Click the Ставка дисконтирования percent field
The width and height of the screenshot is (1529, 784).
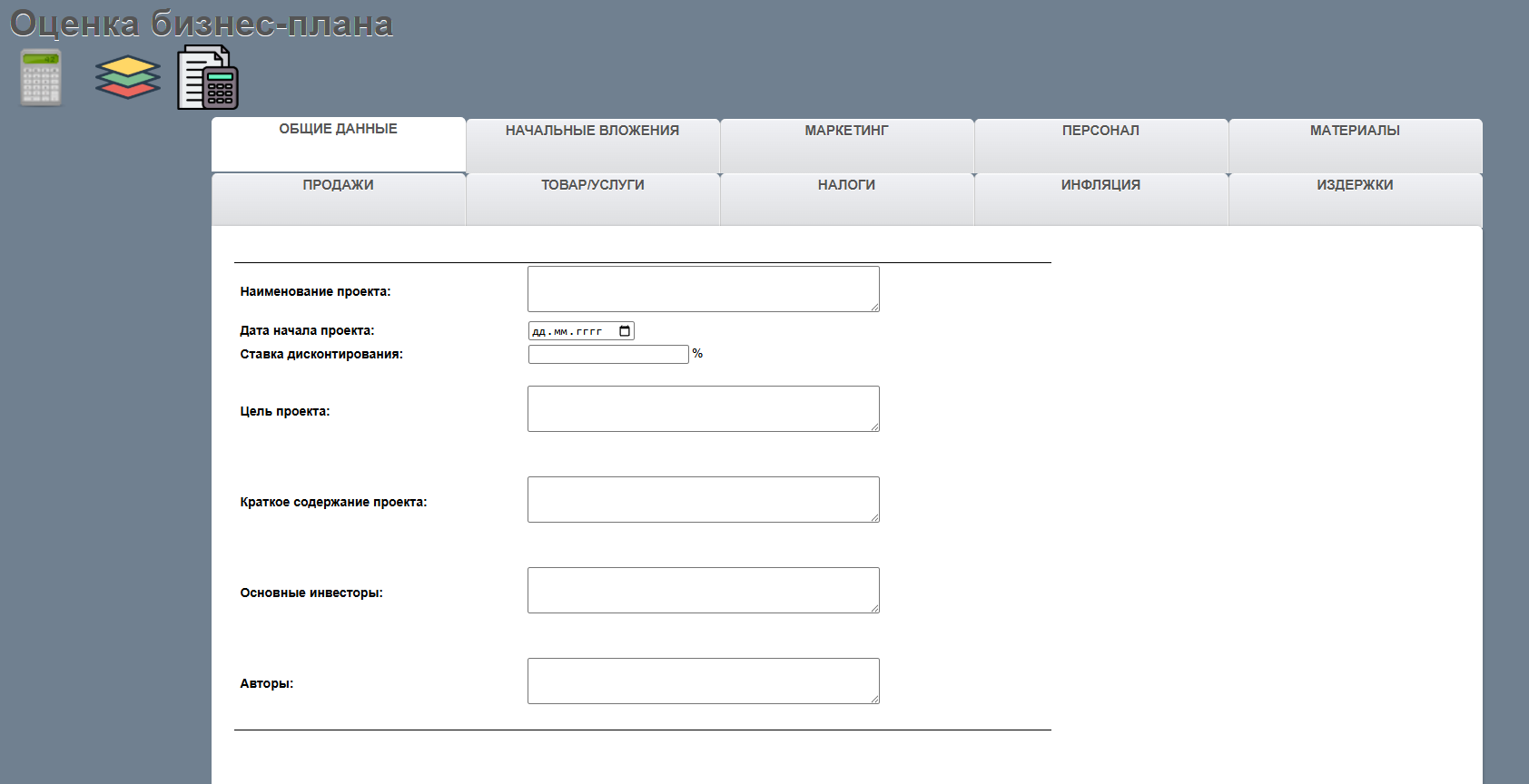point(608,354)
